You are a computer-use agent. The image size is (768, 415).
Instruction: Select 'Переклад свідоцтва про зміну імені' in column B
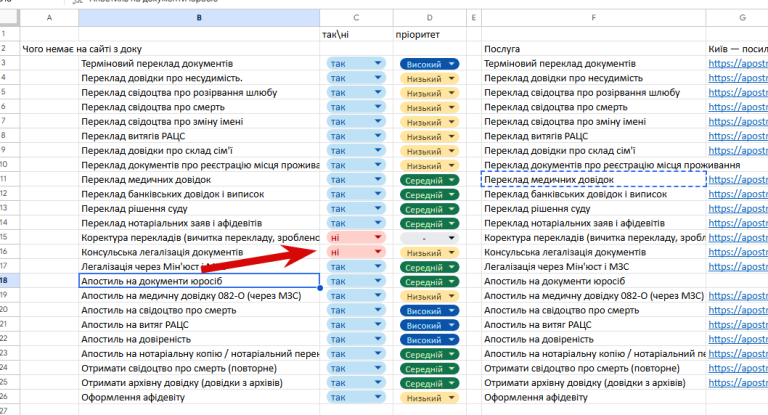[199, 122]
